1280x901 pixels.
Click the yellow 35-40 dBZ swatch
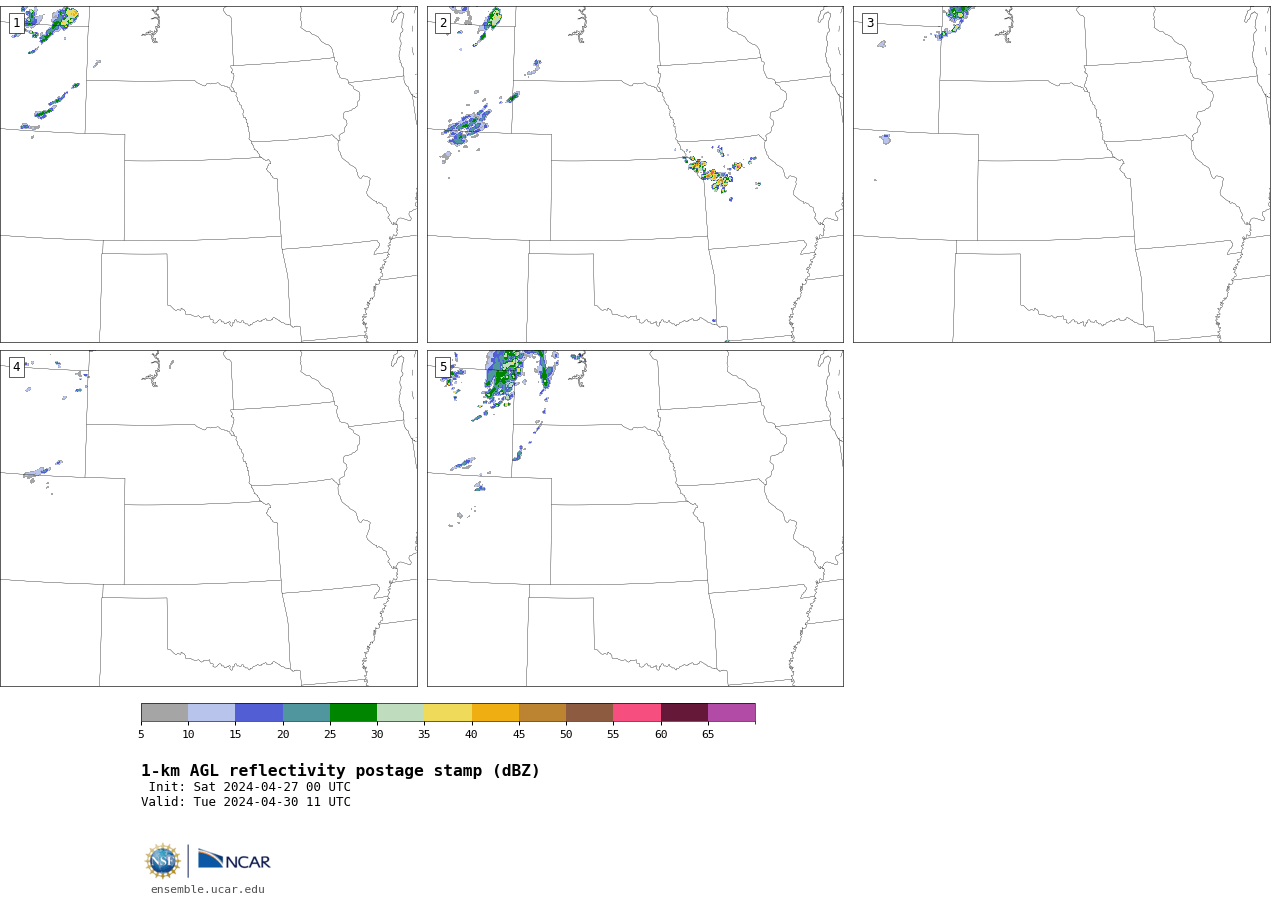tap(448, 713)
